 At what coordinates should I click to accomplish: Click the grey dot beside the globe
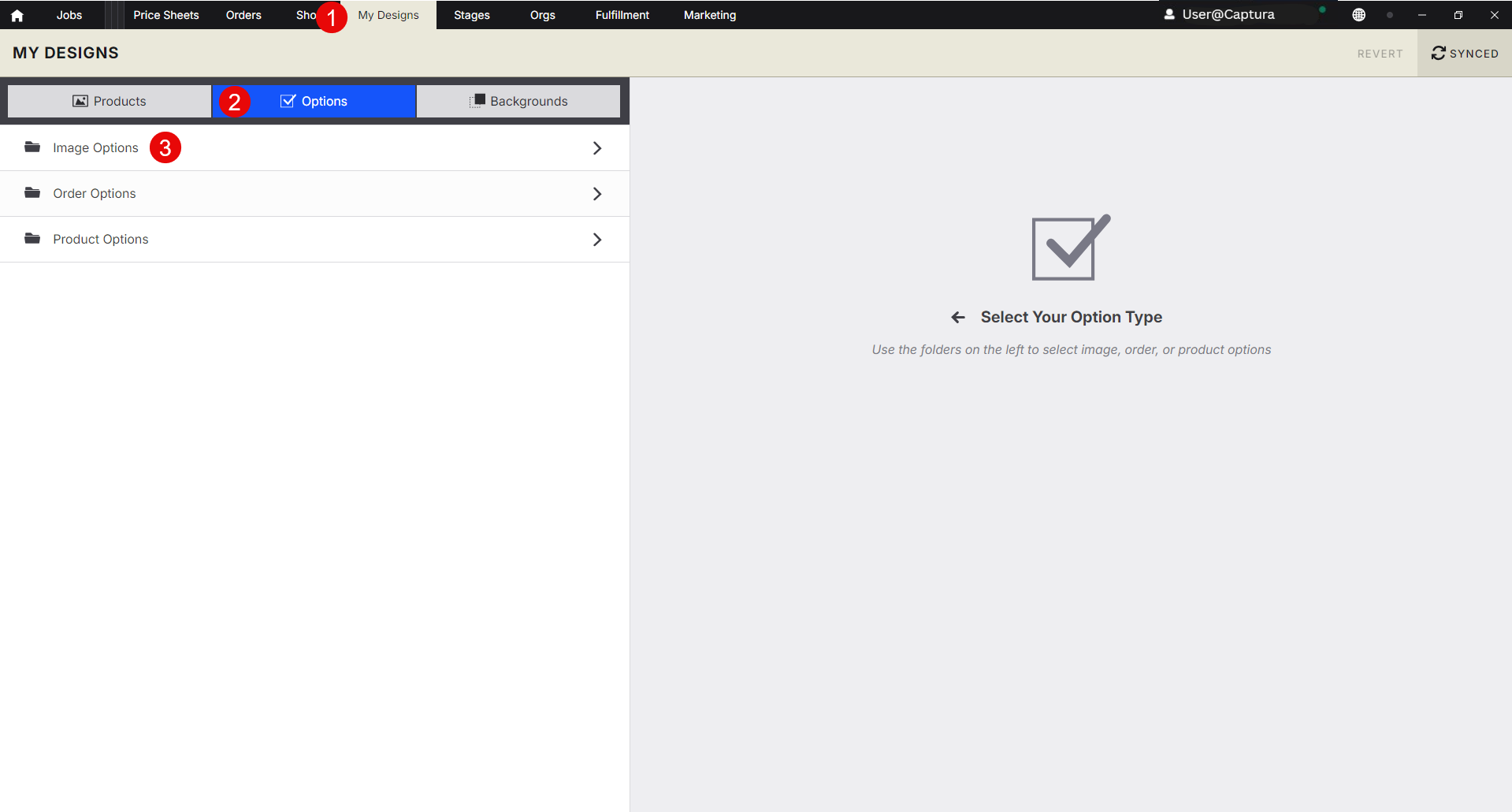point(1390,15)
